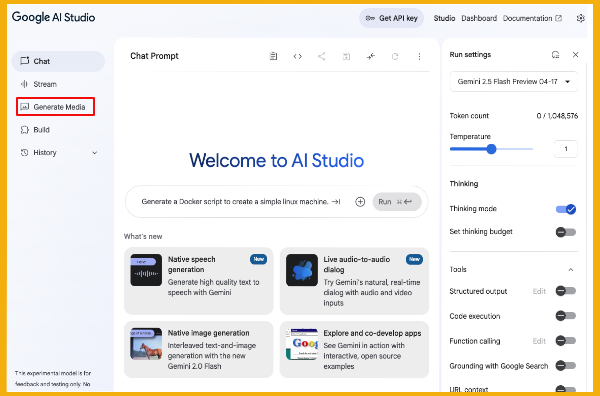Enable the Function calling toggle

tap(566, 341)
